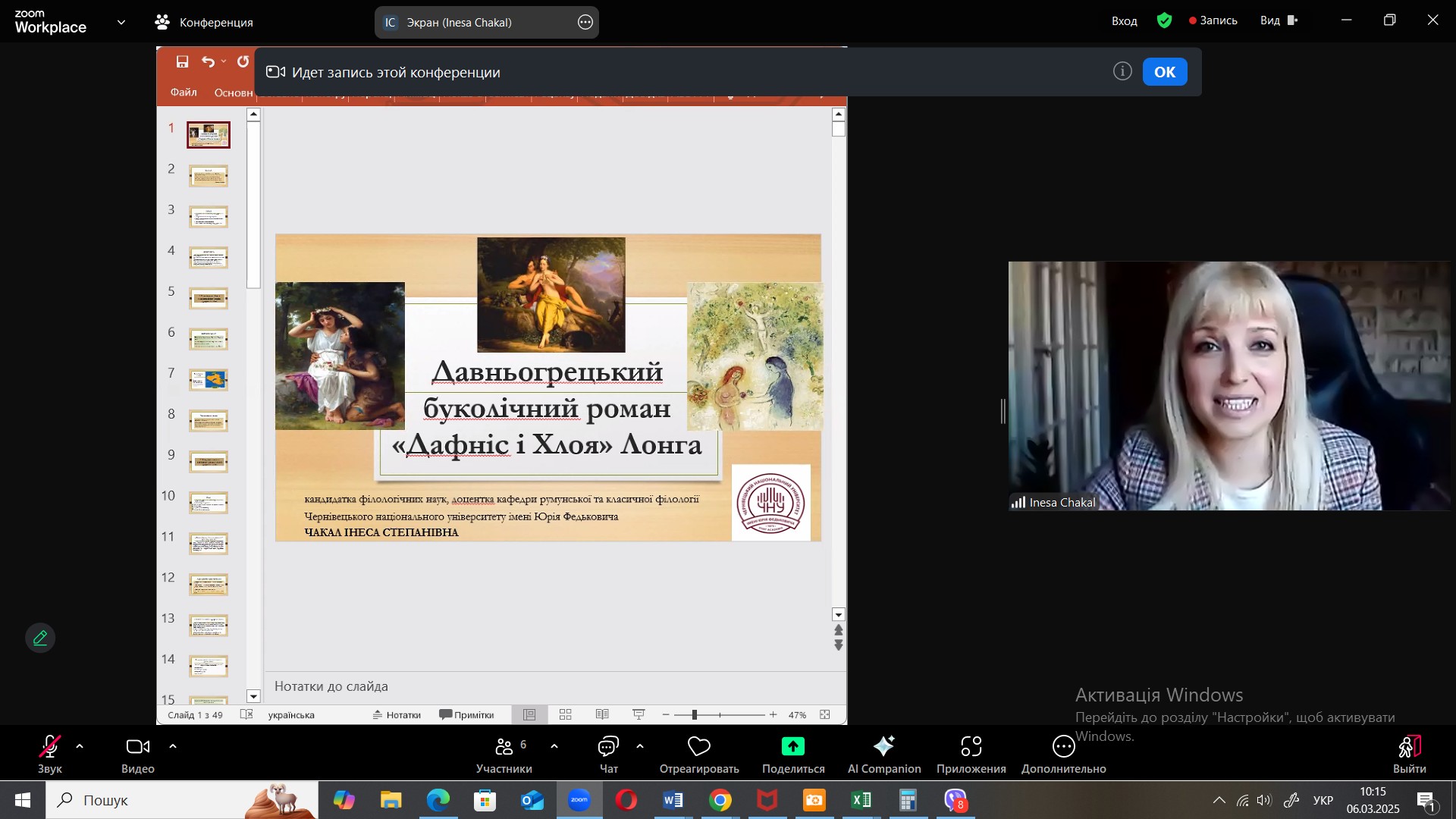Open the Конференция tab
Image resolution: width=1456 pixels, height=819 pixels.
click(205, 23)
